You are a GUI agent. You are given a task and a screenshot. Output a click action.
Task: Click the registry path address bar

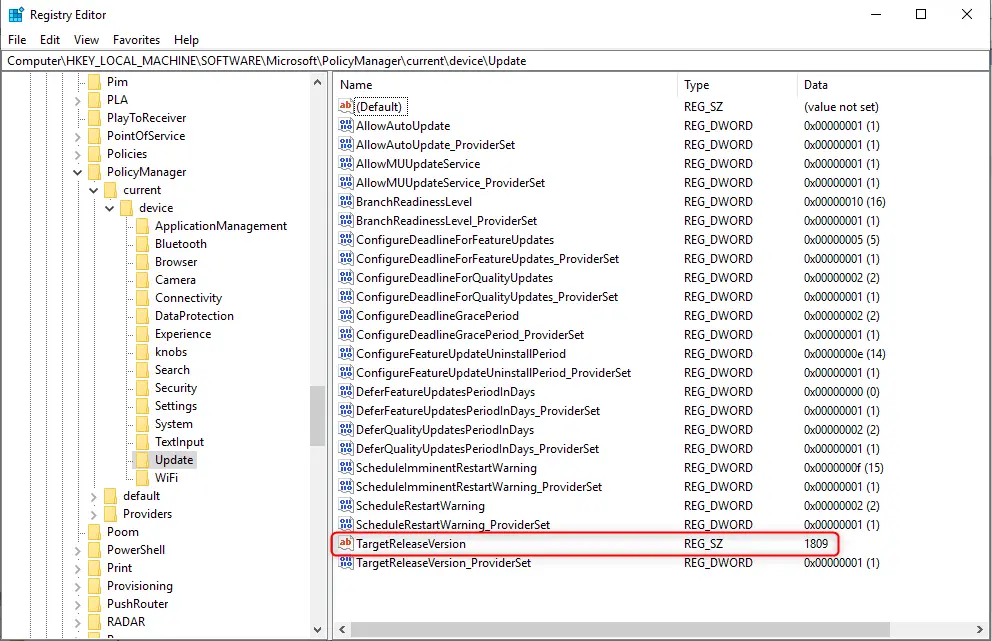point(495,61)
